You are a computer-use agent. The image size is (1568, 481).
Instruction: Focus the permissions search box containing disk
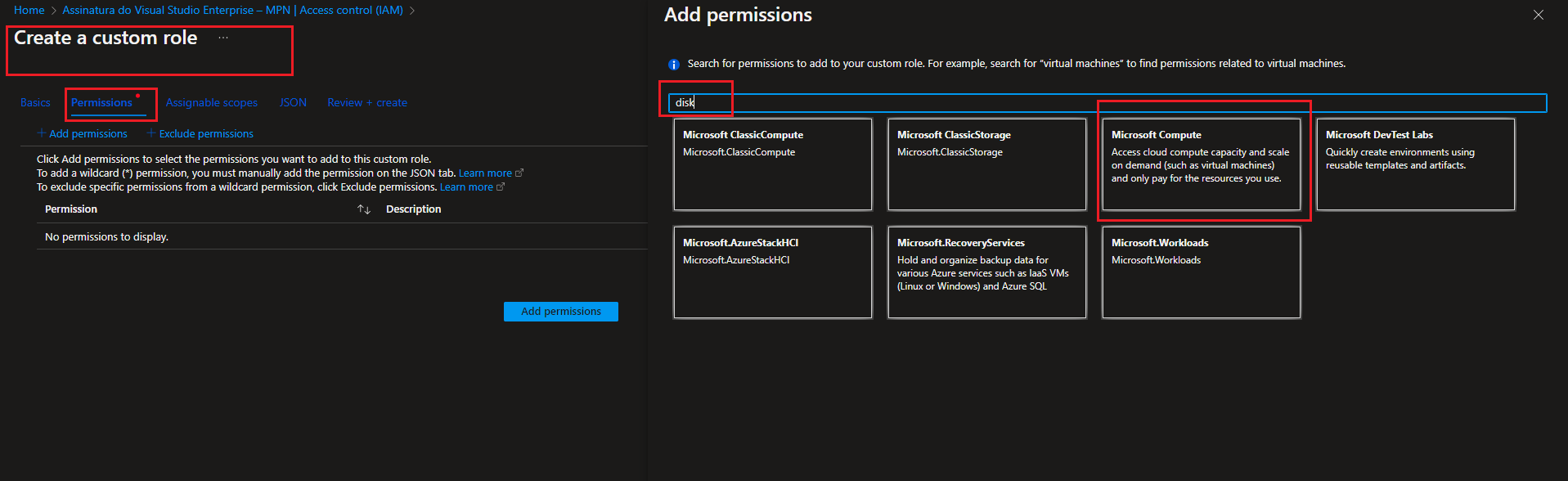pos(1107,102)
